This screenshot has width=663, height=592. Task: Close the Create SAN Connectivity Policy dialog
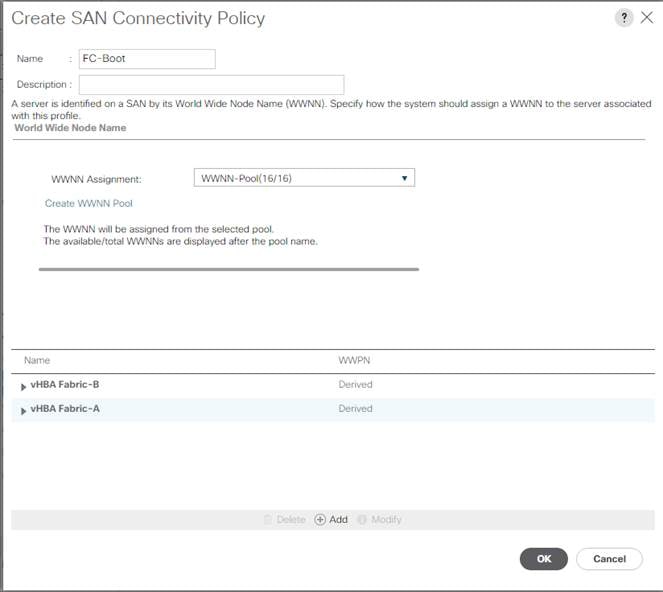[647, 18]
